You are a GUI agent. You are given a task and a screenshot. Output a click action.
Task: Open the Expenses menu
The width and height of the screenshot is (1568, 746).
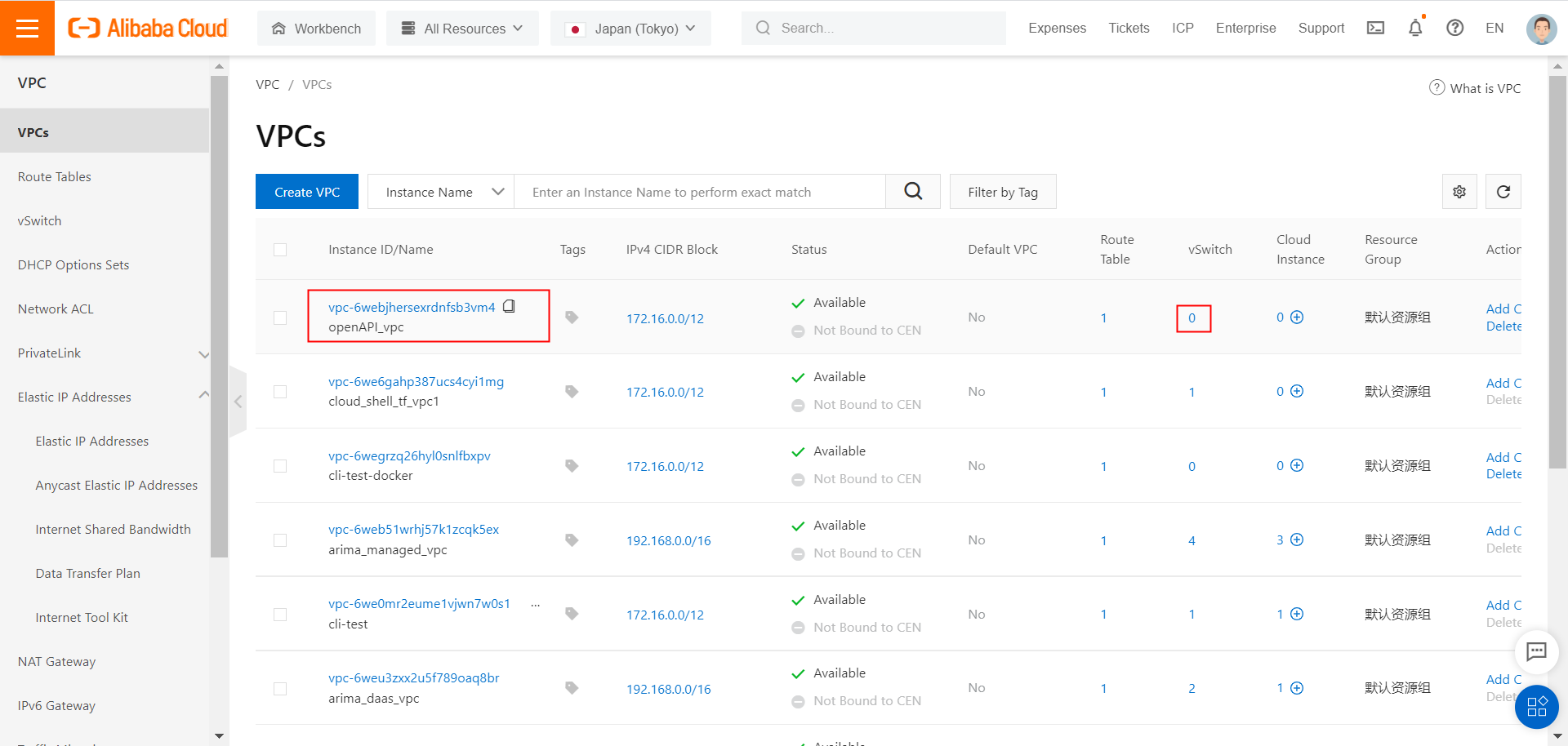click(1057, 28)
